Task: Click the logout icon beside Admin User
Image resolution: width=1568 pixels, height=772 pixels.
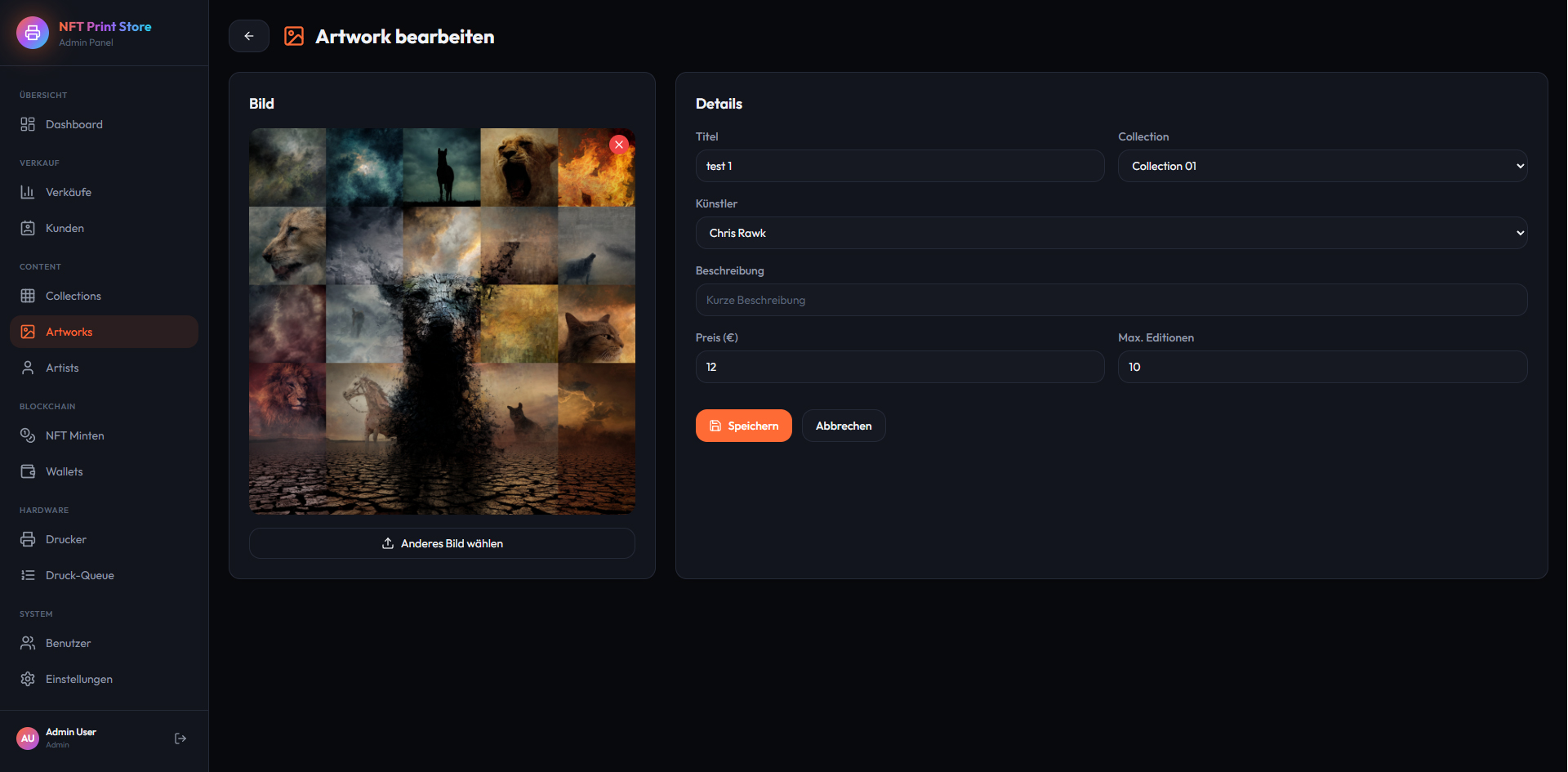Action: click(x=180, y=739)
